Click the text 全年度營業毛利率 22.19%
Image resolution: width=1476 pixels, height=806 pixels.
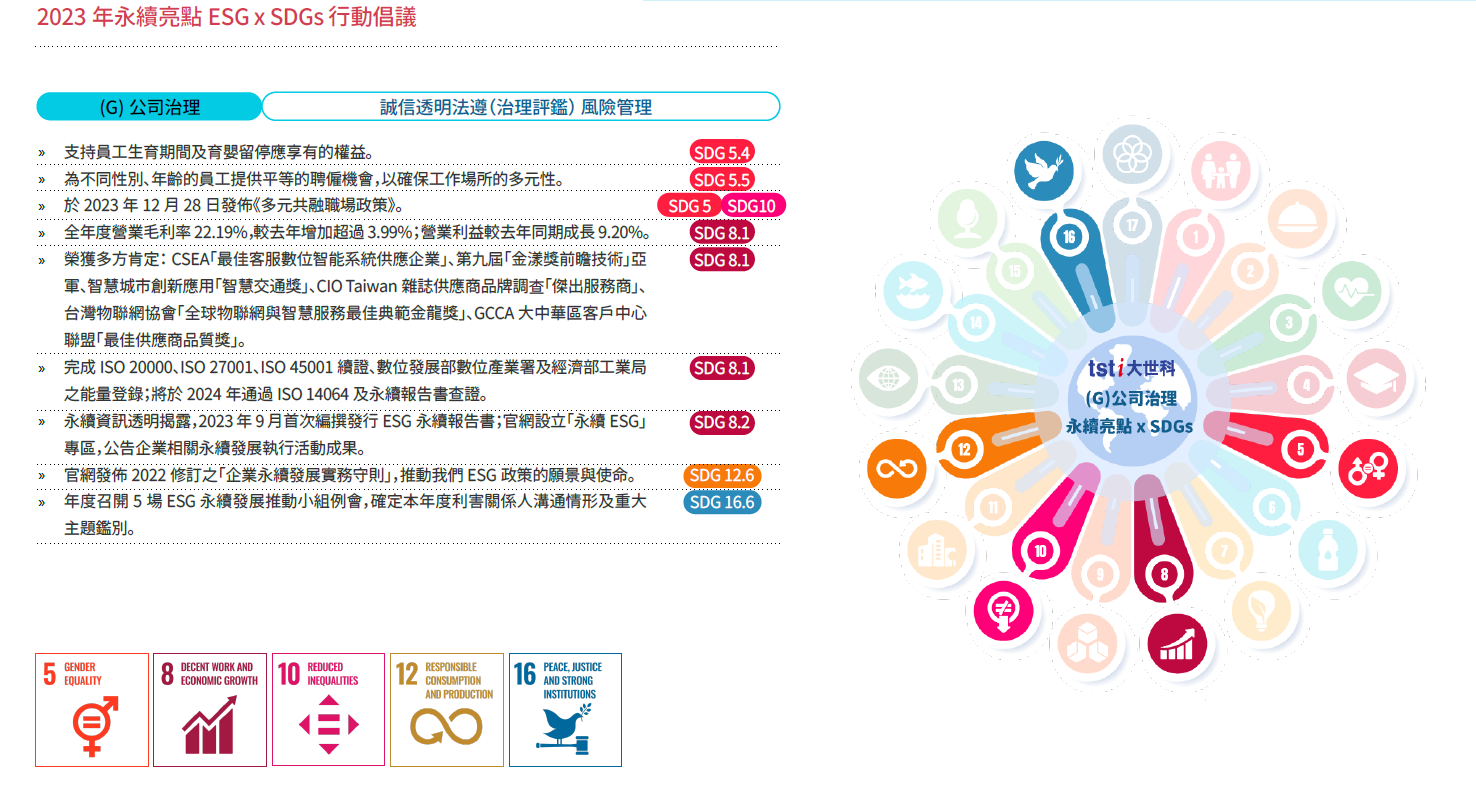pyautogui.click(x=156, y=233)
